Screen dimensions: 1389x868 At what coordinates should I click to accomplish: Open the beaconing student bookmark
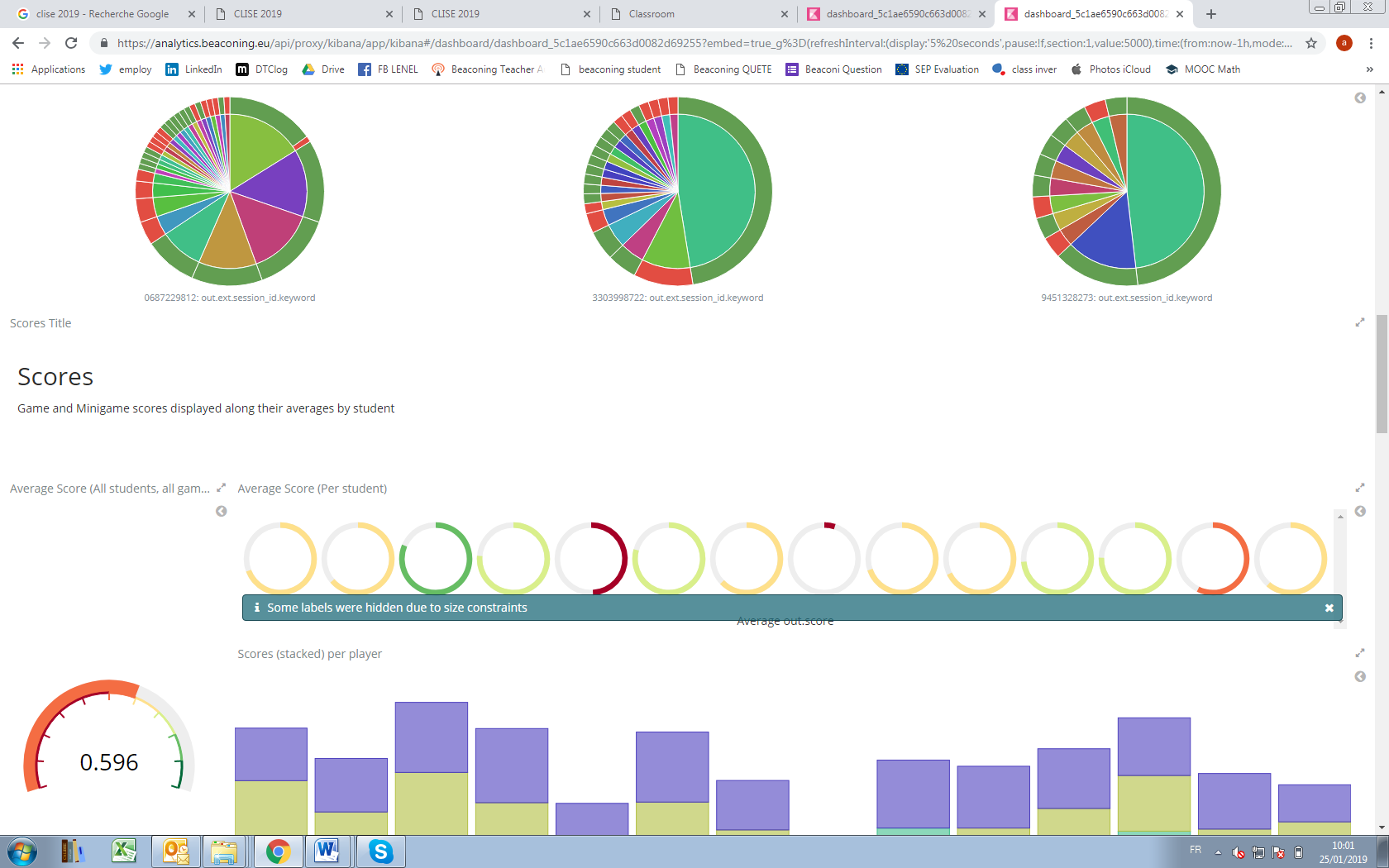click(610, 69)
